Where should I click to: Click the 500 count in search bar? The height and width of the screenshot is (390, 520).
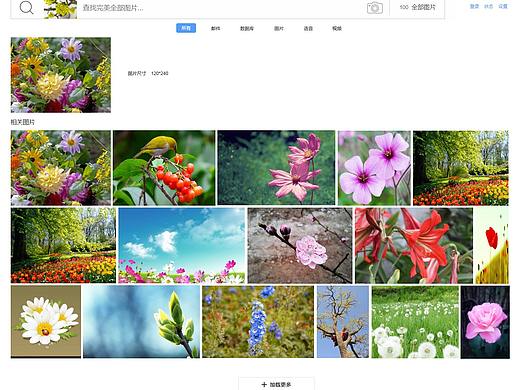click(404, 7)
